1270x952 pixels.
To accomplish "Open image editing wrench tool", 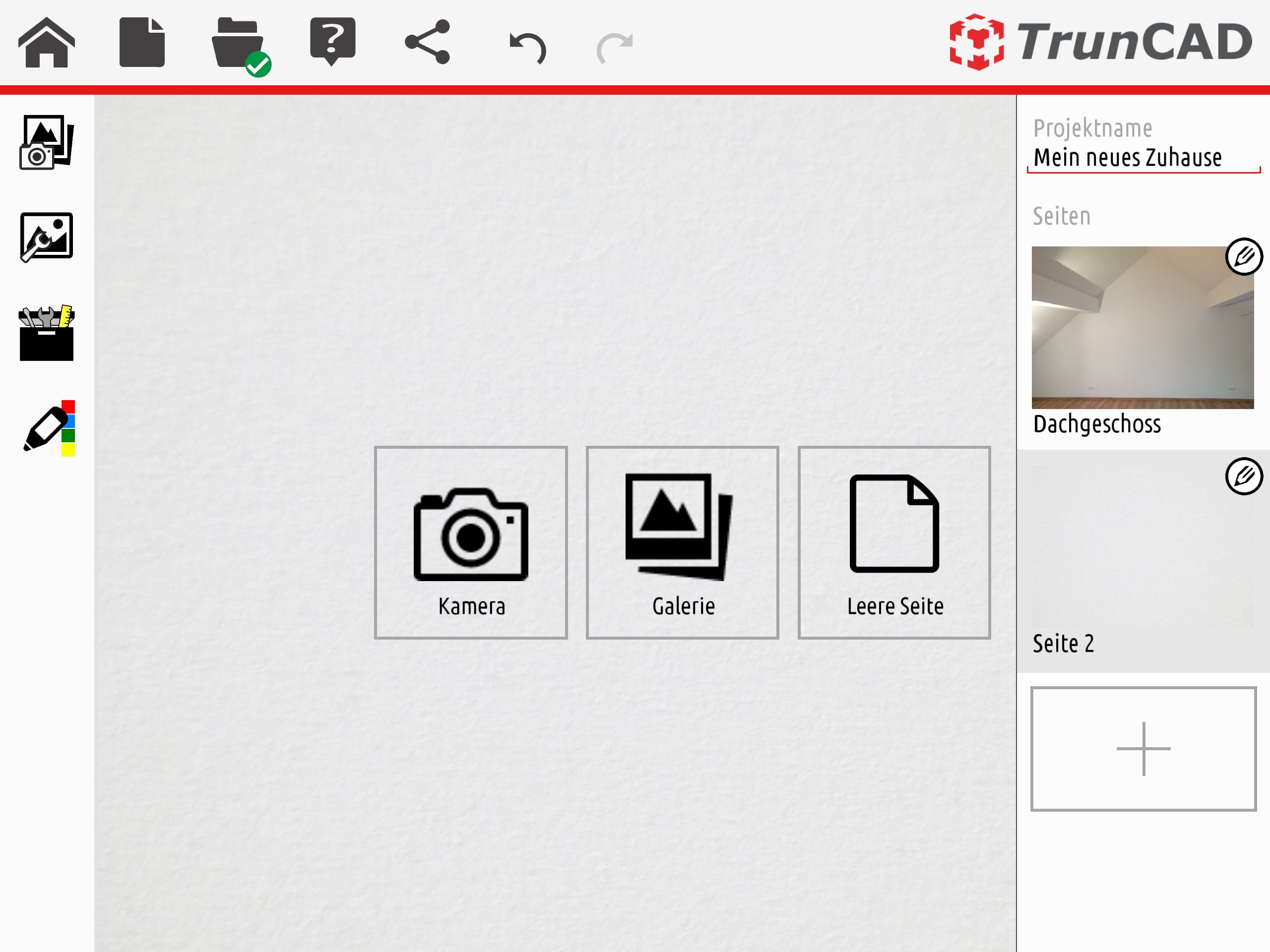I will [47, 237].
